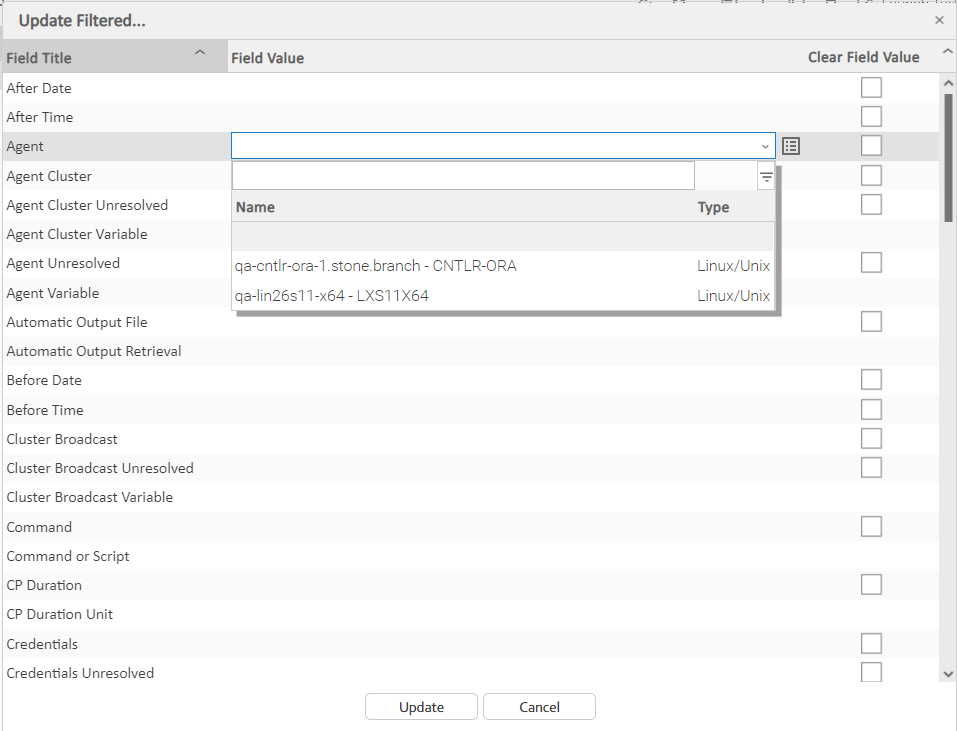The width and height of the screenshot is (957, 731).
Task: Click the scrollbar up arrow
Action: 948,82
